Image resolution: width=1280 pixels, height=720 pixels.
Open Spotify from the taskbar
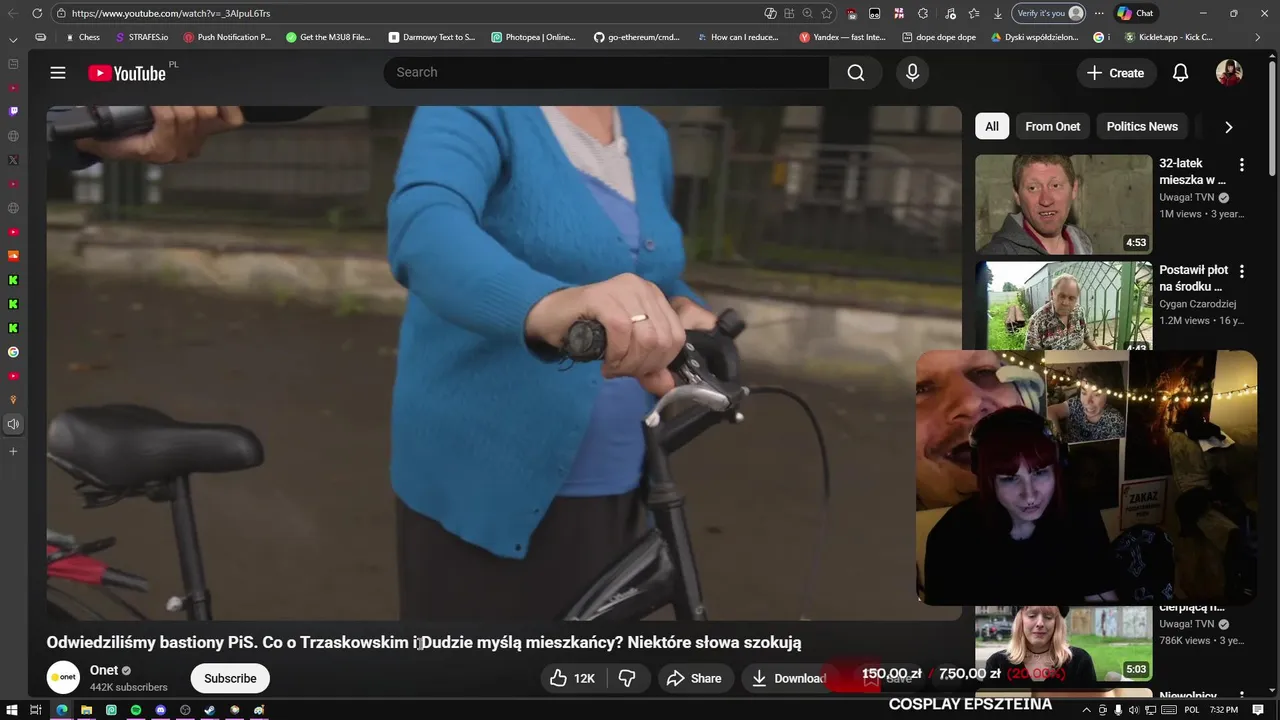136,710
